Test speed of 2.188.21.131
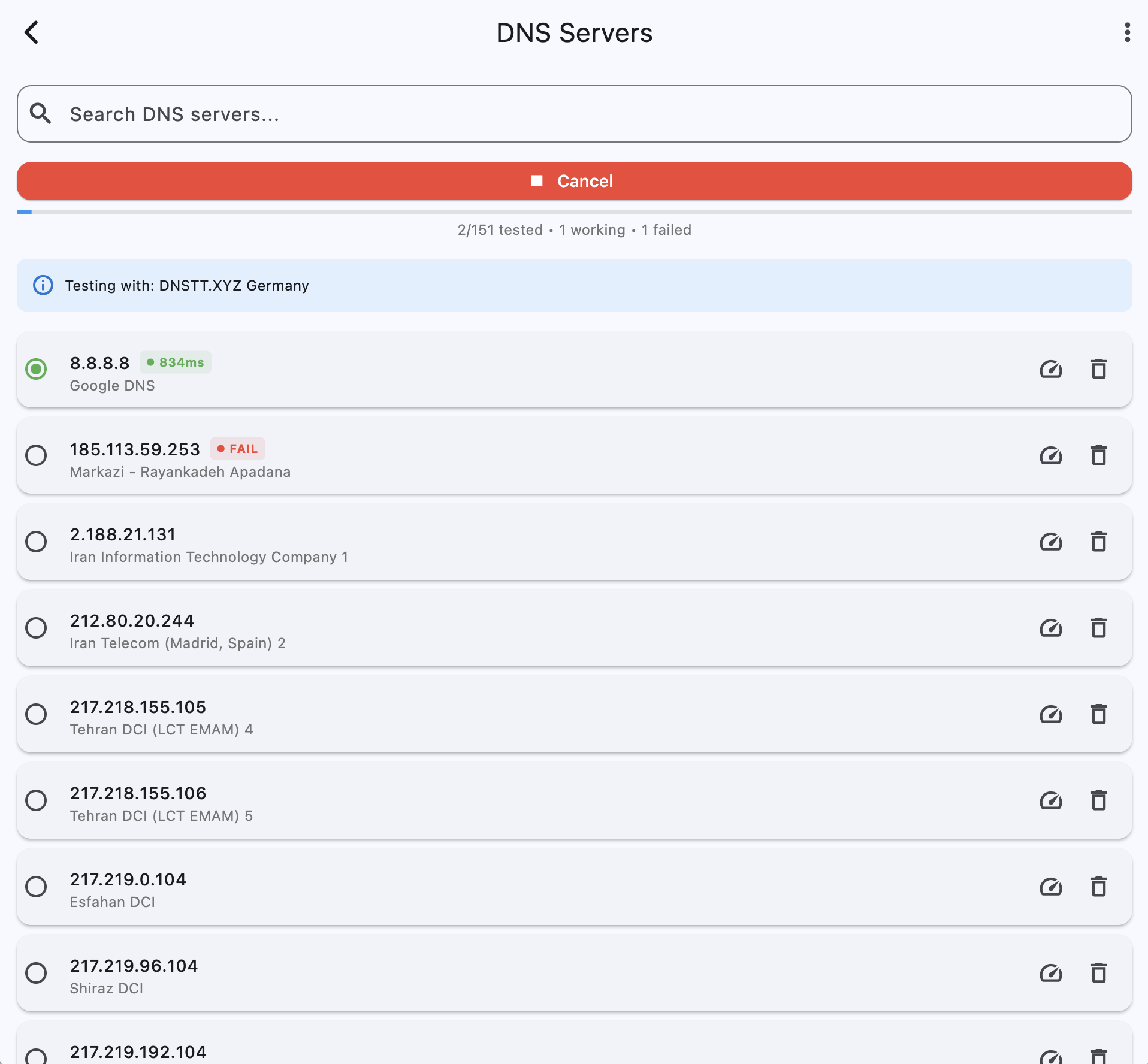The image size is (1148, 1064). point(1051,542)
